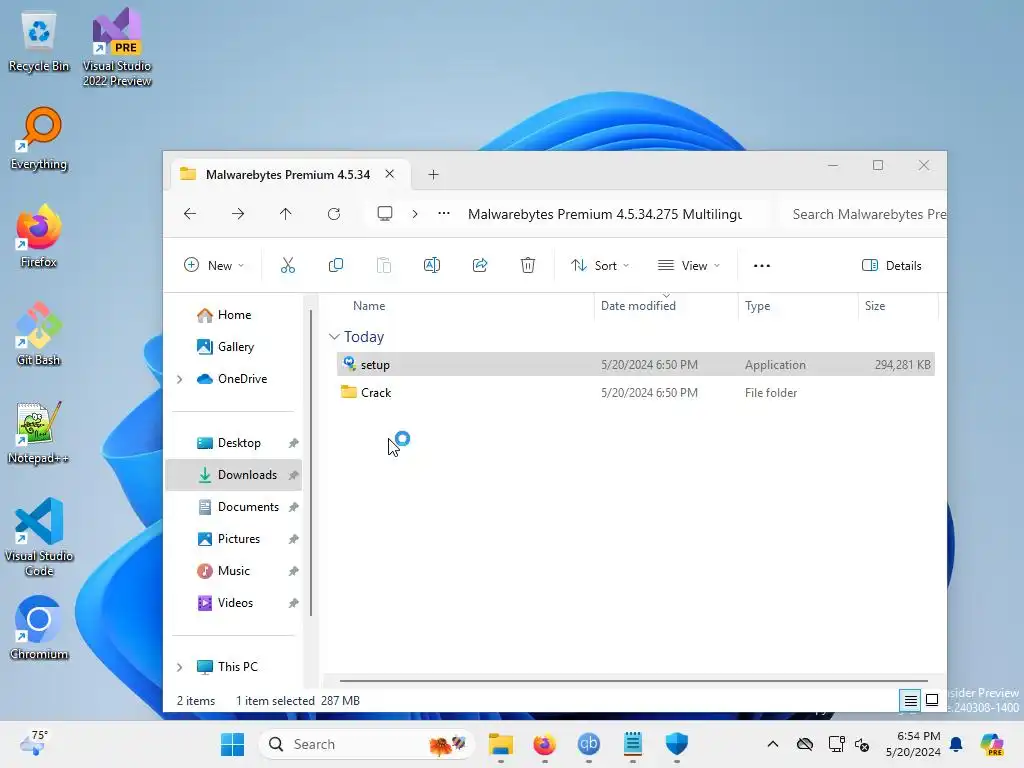The image size is (1024, 768).
Task: Go back with the left arrow
Action: tap(190, 214)
